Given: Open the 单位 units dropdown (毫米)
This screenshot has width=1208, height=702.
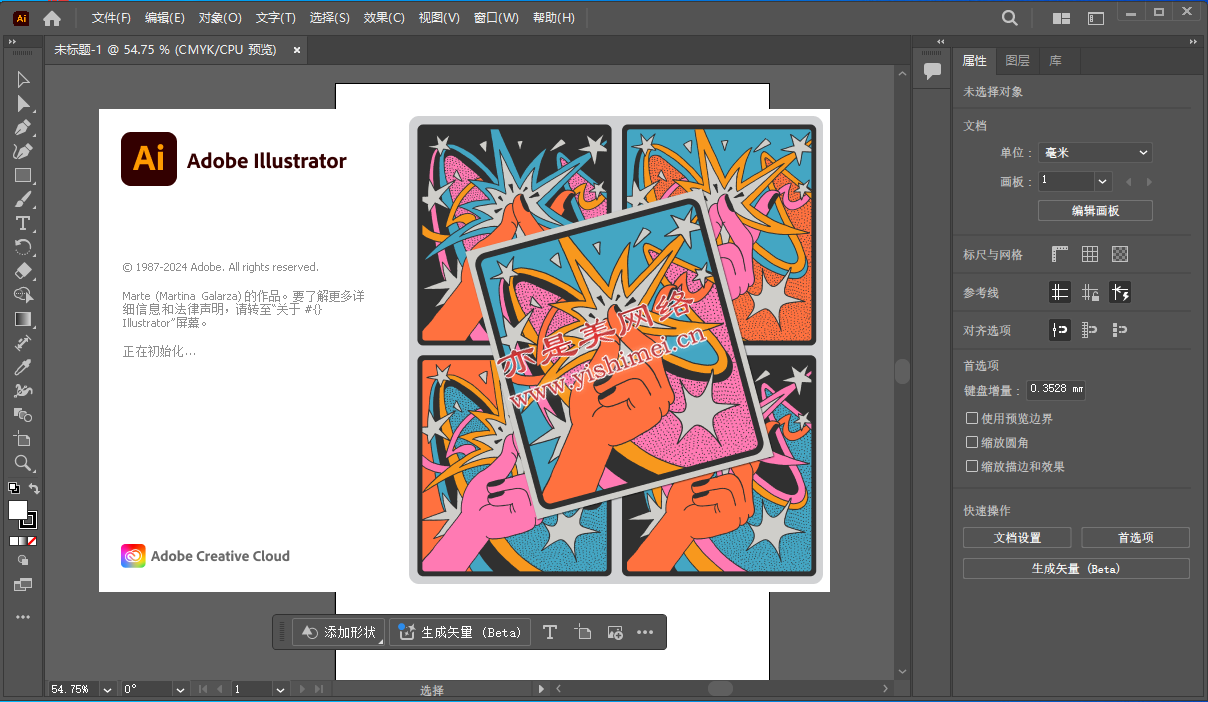Looking at the screenshot, I should (1095, 153).
